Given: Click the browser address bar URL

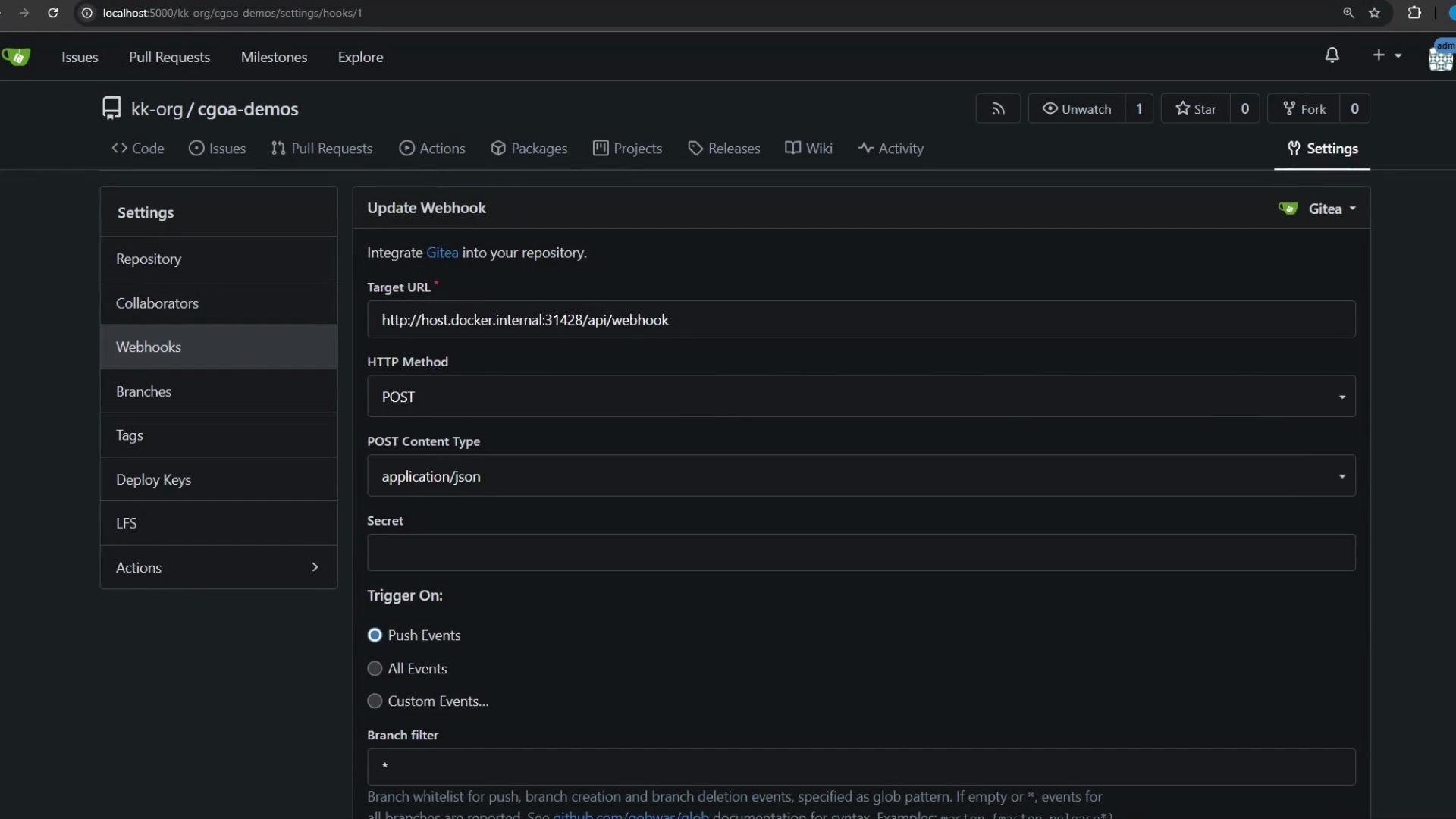Looking at the screenshot, I should coord(232,13).
